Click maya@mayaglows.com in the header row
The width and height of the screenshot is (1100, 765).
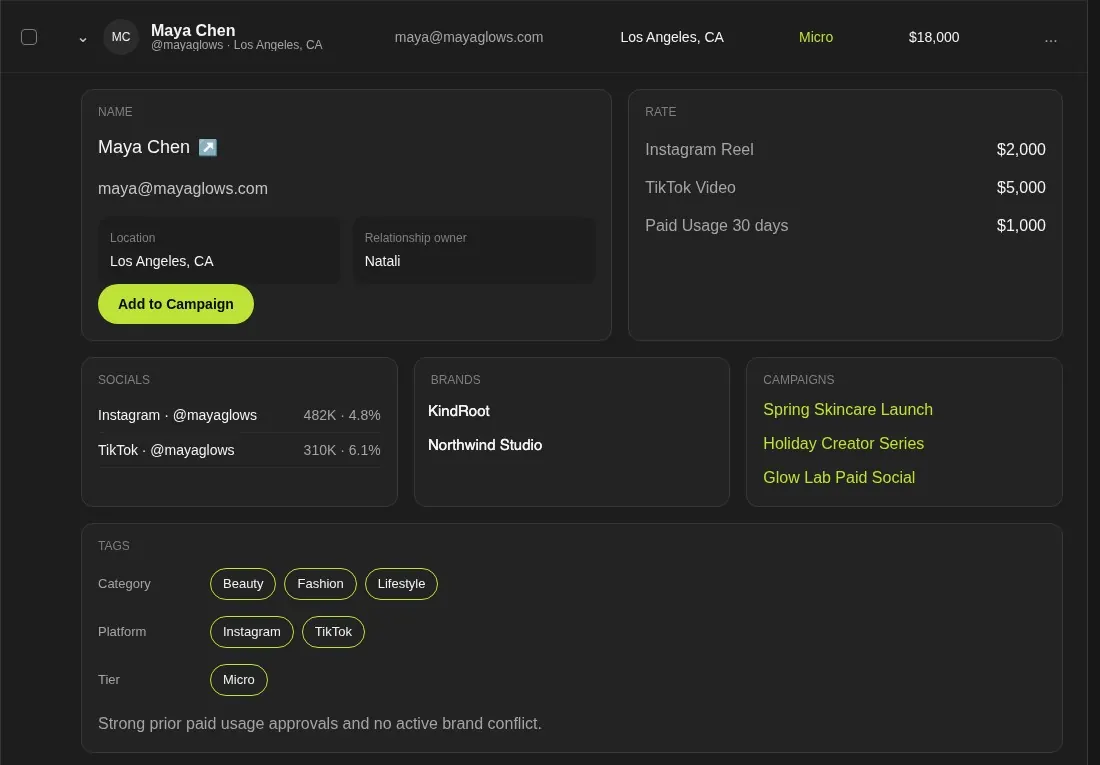pos(469,37)
